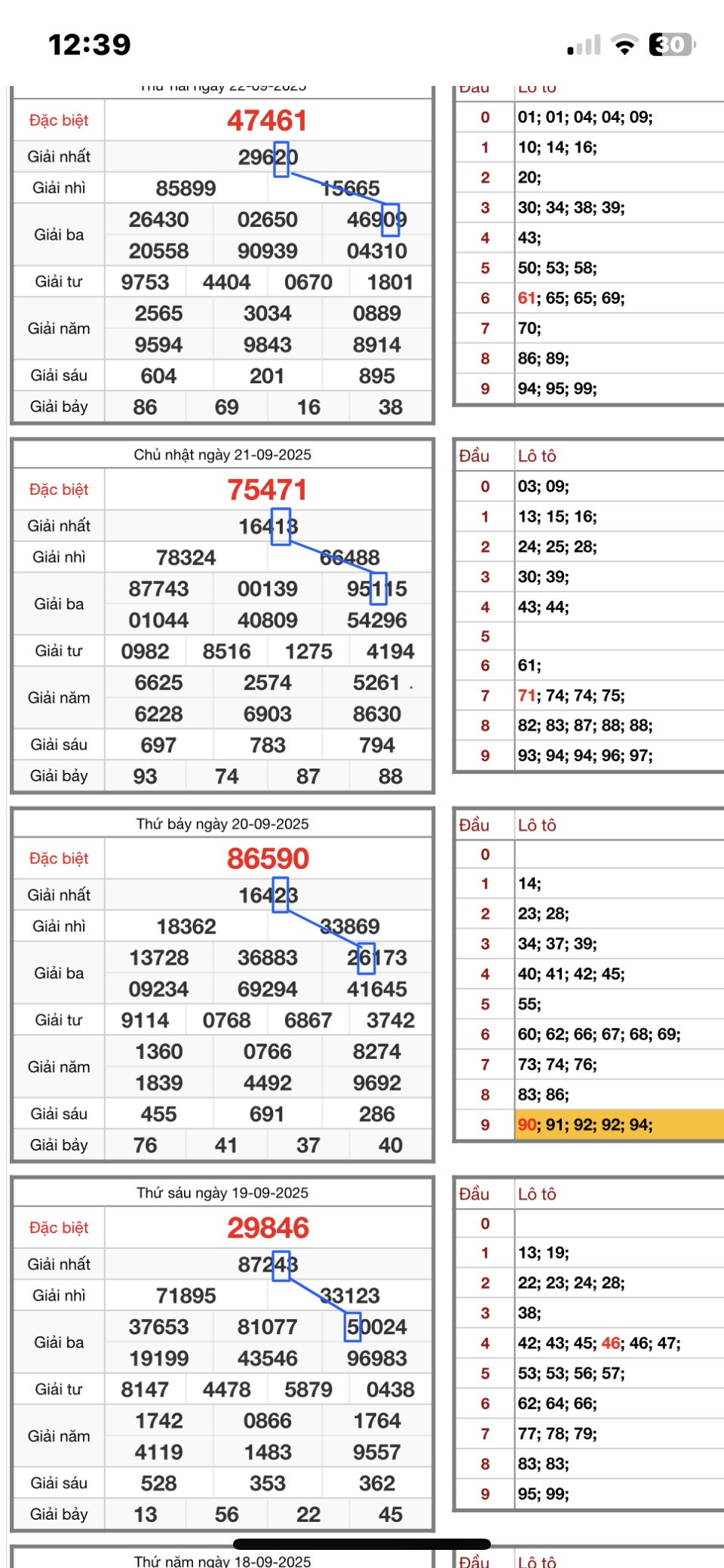Tap the Đặc biệt result 29846
The height and width of the screenshot is (1568, 724).
268,1228
